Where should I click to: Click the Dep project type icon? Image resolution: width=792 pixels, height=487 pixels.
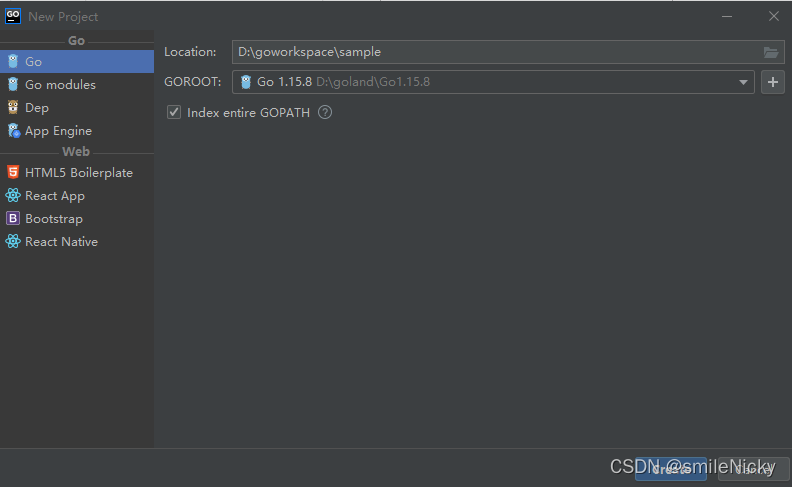[x=13, y=107]
